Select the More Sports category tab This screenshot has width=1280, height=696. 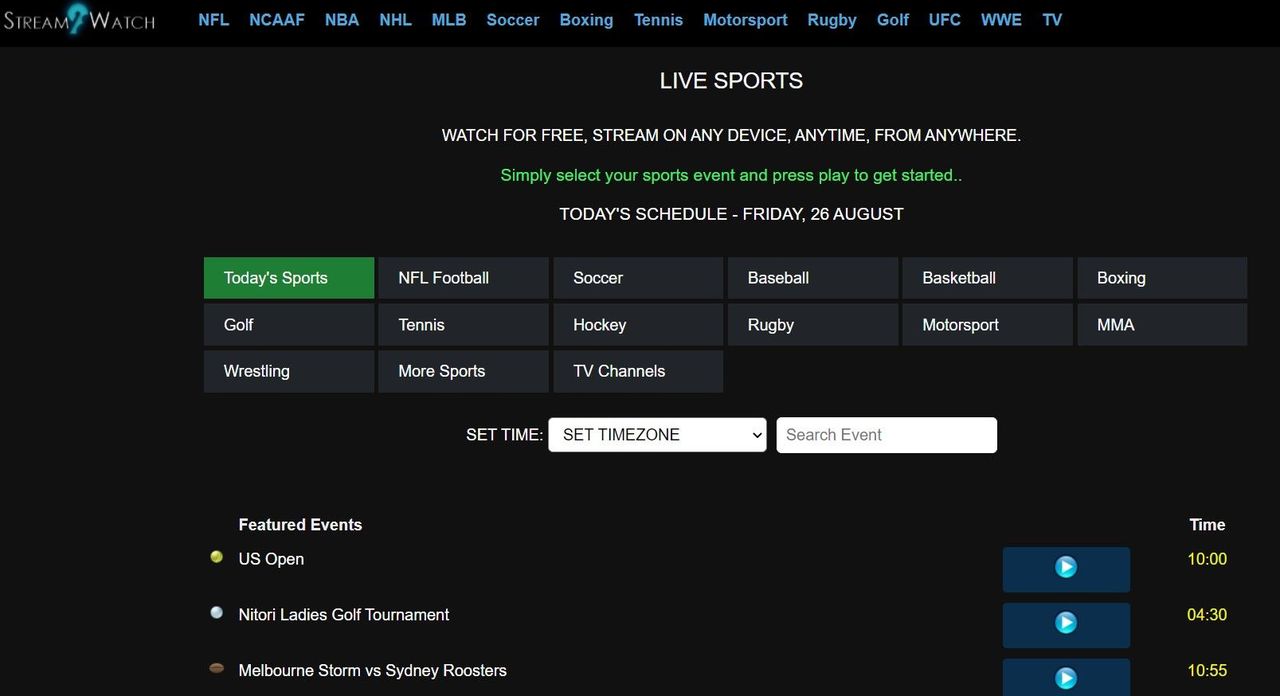tap(463, 371)
